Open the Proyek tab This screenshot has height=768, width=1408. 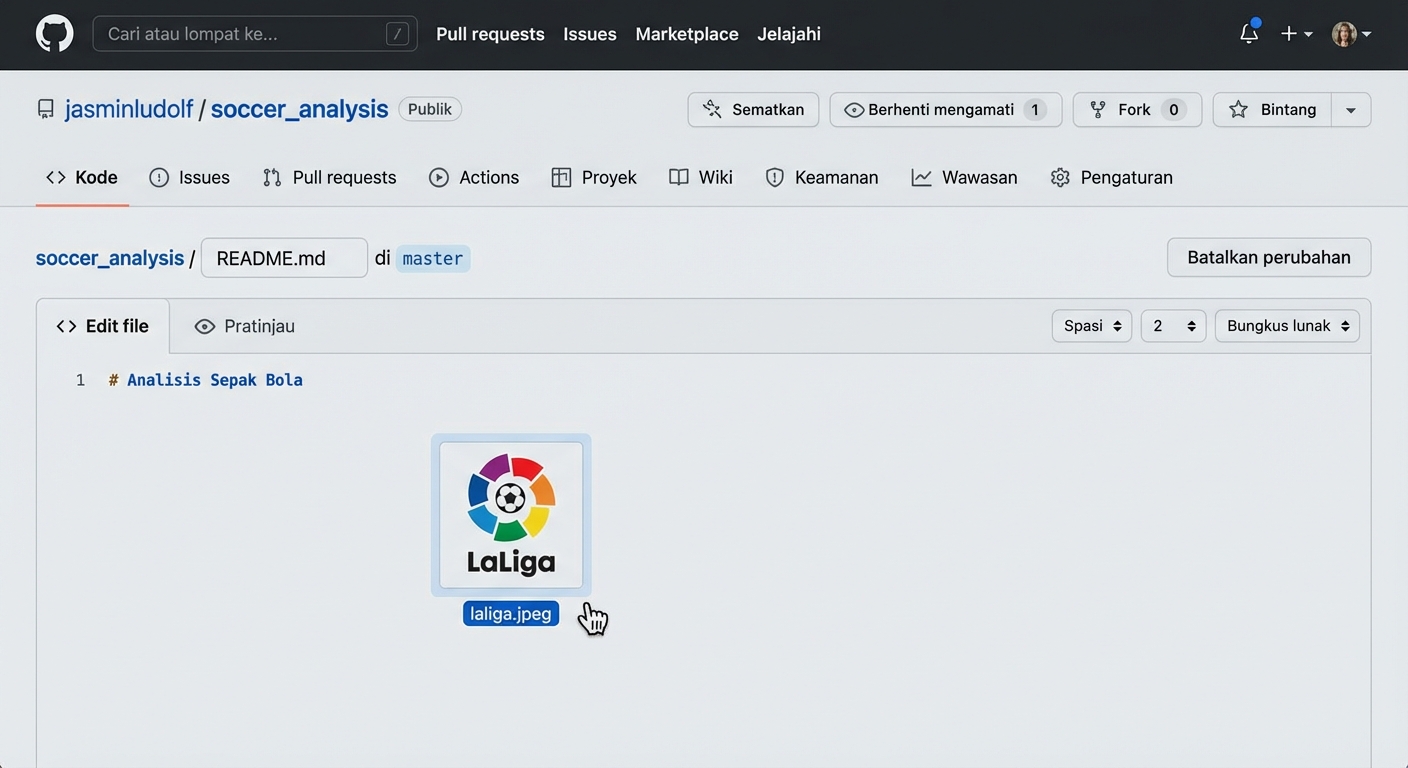(594, 178)
